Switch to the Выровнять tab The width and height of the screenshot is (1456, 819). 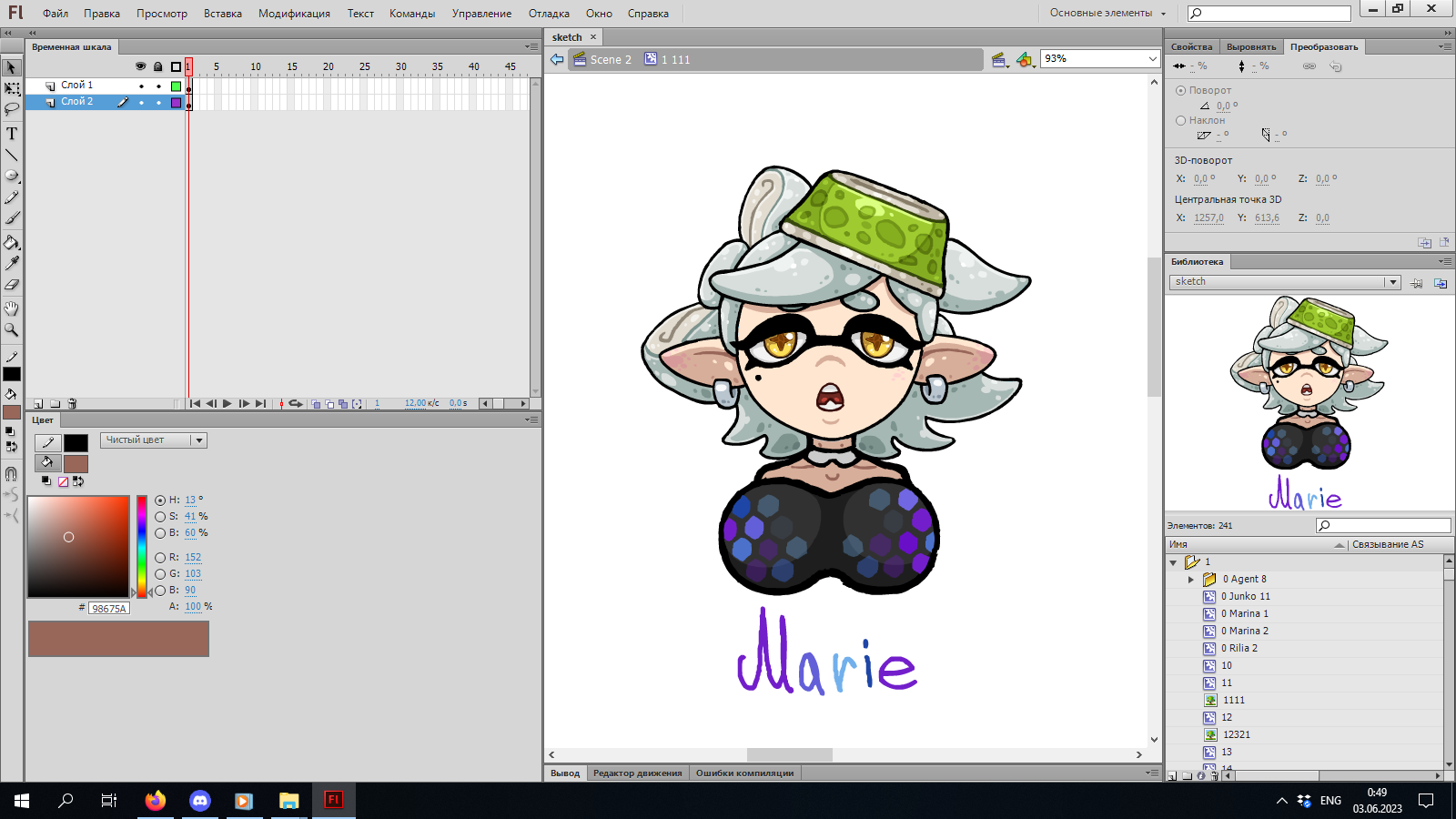click(x=1251, y=46)
